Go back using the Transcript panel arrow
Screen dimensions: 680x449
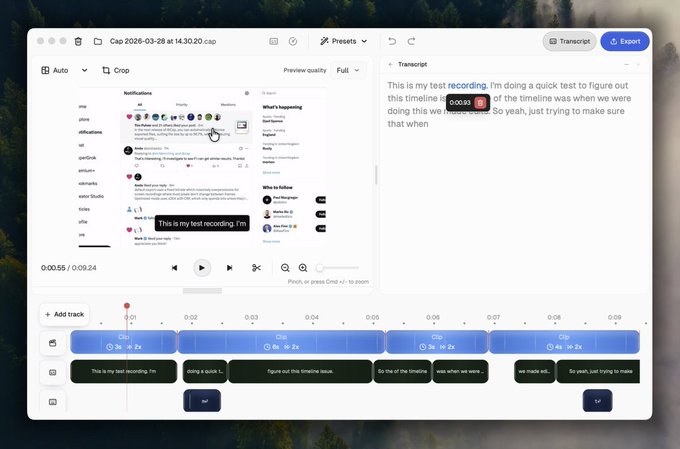(391, 64)
